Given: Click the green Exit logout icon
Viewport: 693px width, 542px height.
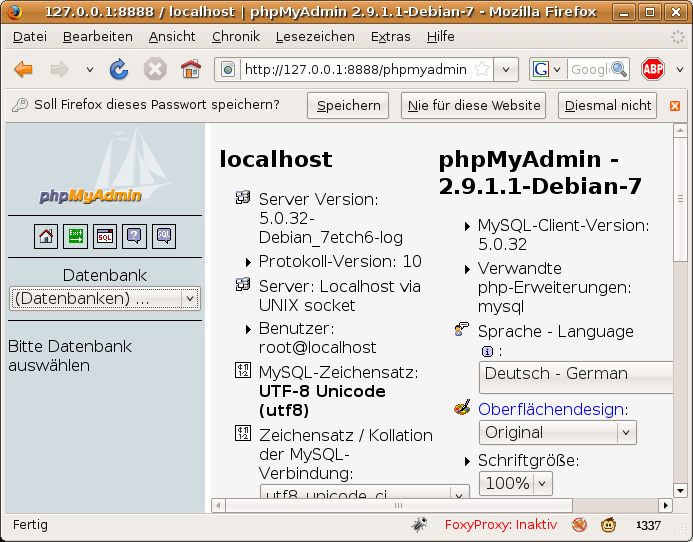Looking at the screenshot, I should click(76, 237).
